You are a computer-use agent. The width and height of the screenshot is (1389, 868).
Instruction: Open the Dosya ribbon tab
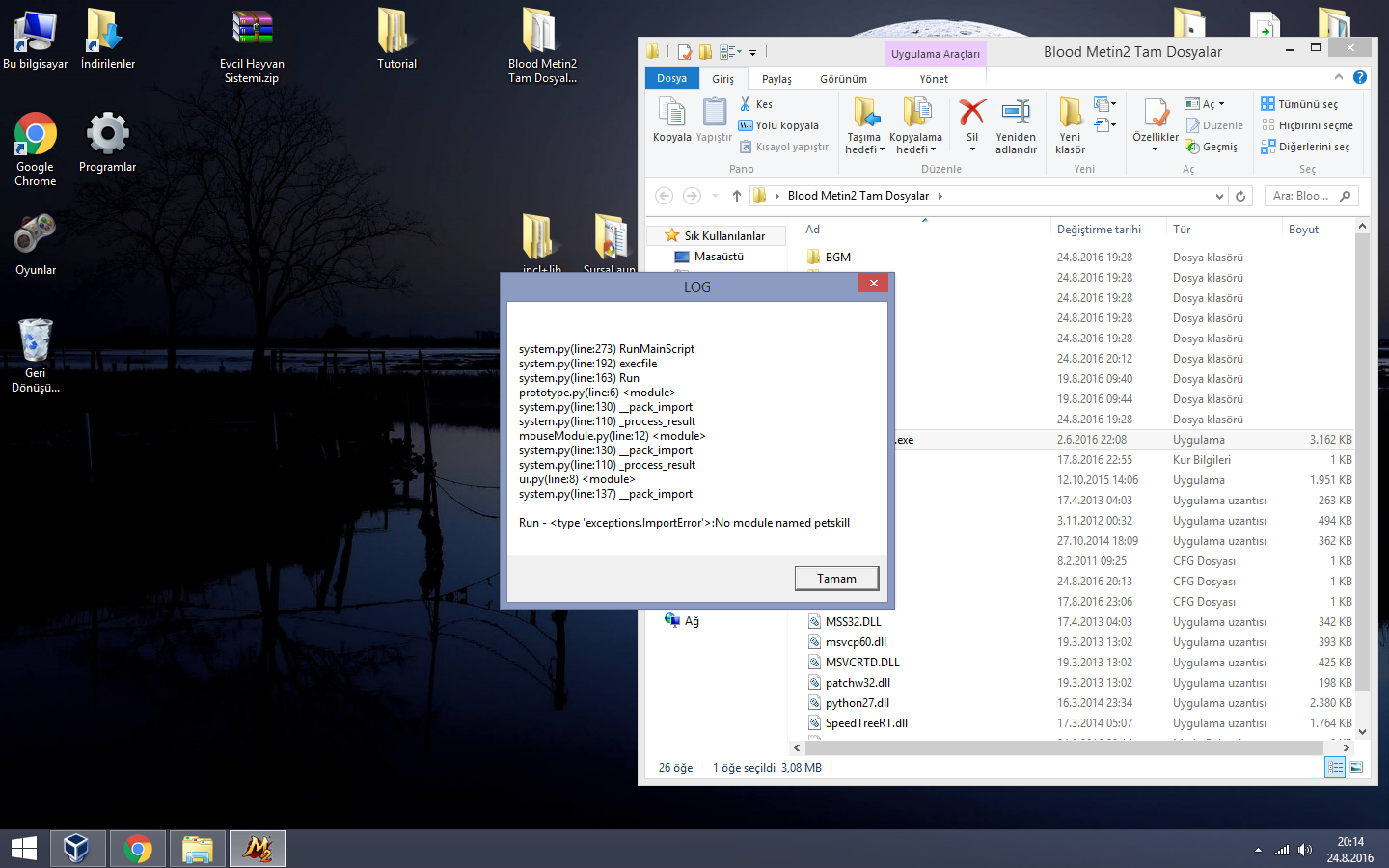(671, 78)
